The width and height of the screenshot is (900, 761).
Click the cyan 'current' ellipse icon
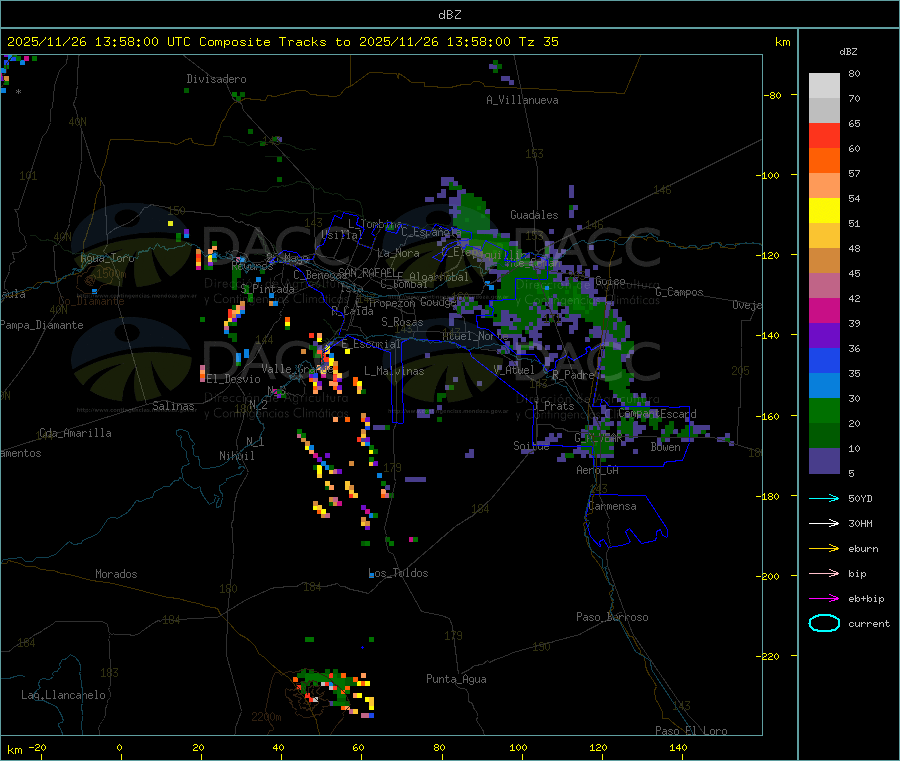[x=824, y=623]
